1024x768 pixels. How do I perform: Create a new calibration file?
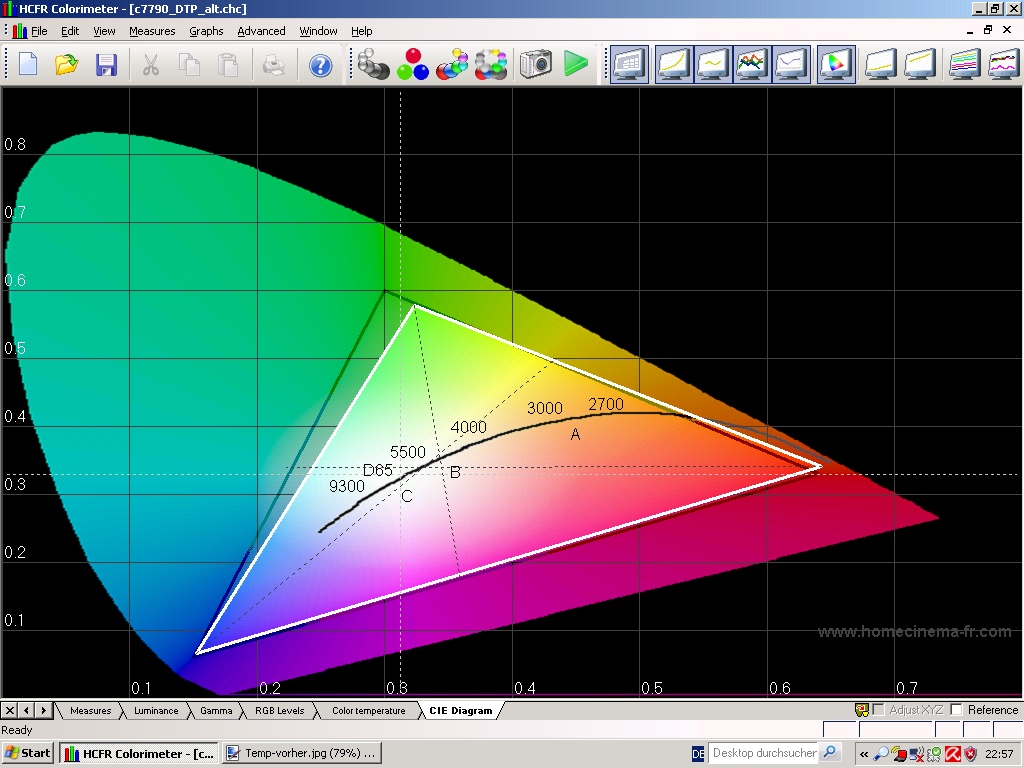28,65
